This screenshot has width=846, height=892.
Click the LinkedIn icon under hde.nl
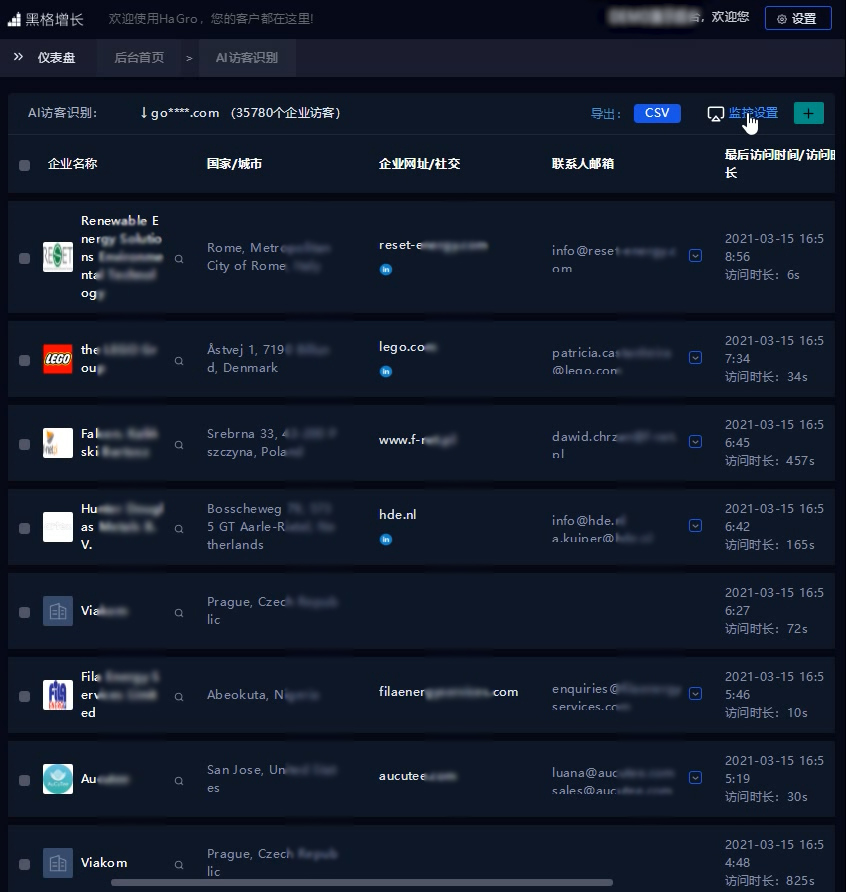(x=386, y=539)
